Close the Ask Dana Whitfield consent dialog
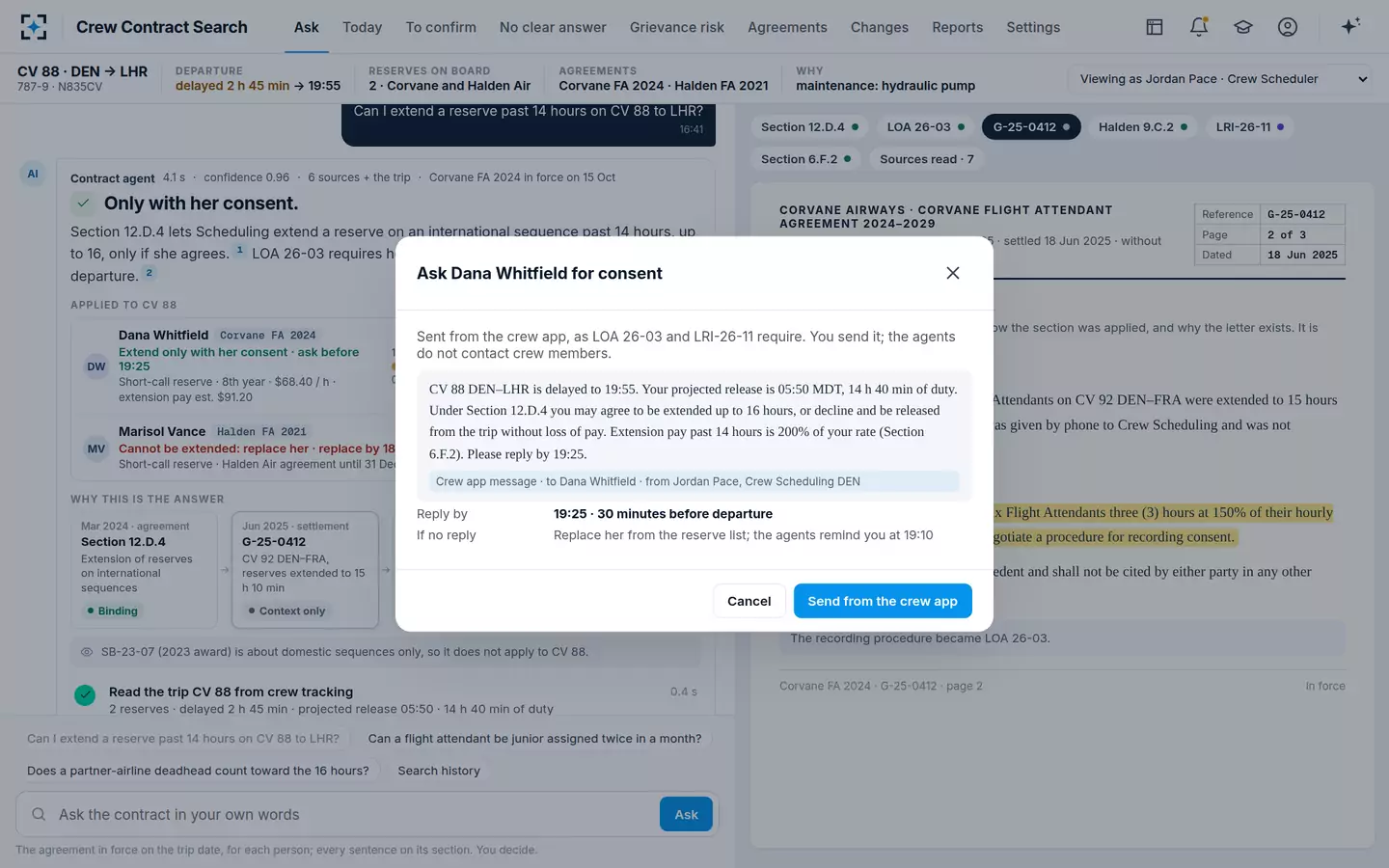This screenshot has width=1389, height=868. [953, 273]
